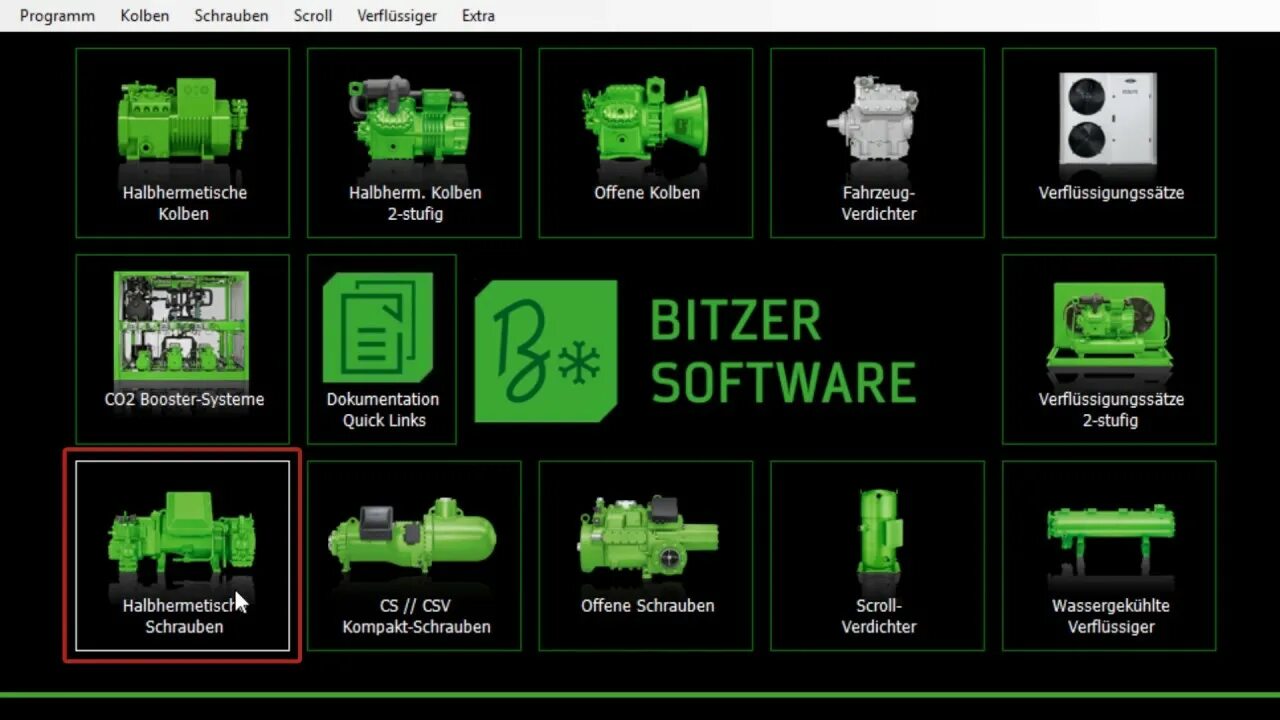Screen dimensions: 1280x720
Task: Open the Programm menu
Action: pos(57,16)
